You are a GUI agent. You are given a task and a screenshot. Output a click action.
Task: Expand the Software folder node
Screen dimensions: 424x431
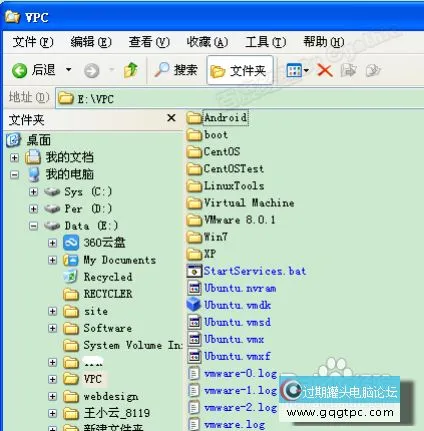(x=52, y=328)
